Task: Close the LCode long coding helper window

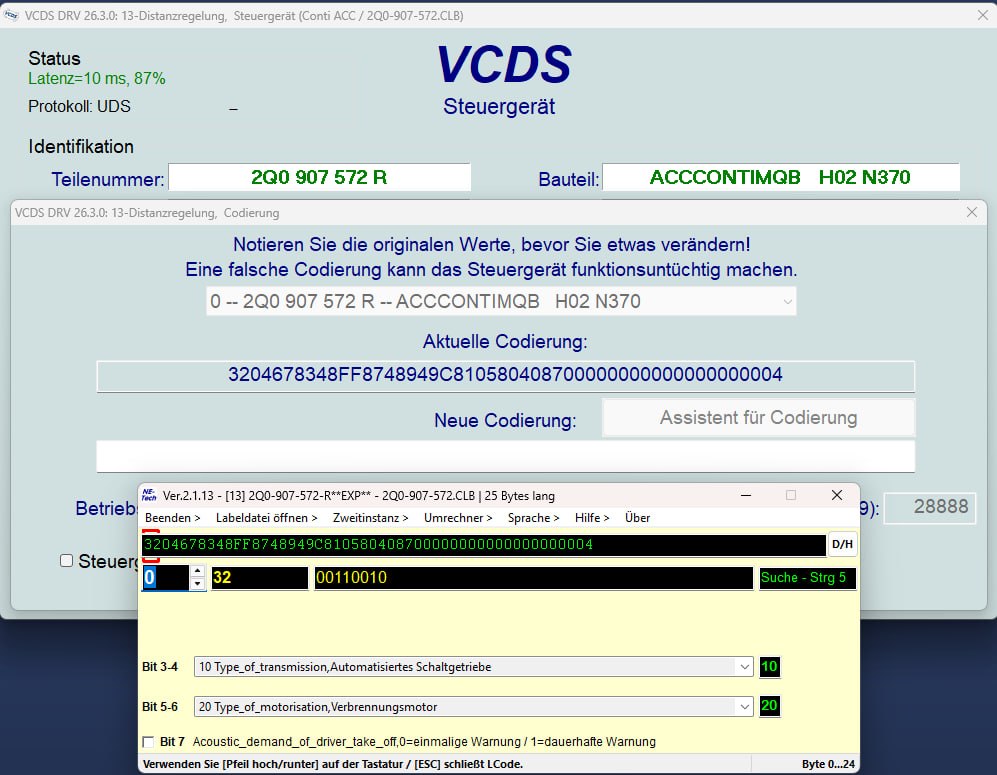Action: (x=837, y=495)
